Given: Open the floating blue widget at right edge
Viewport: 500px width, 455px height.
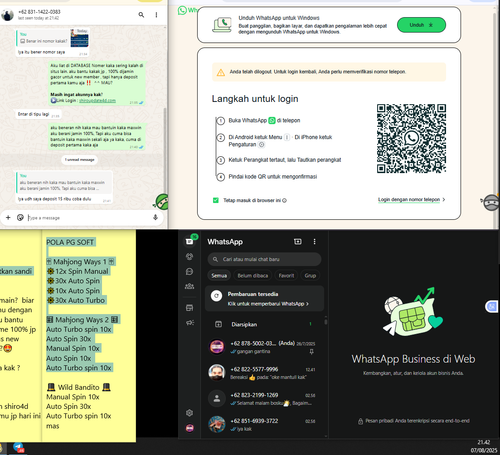Looking at the screenshot, I should point(492,306).
